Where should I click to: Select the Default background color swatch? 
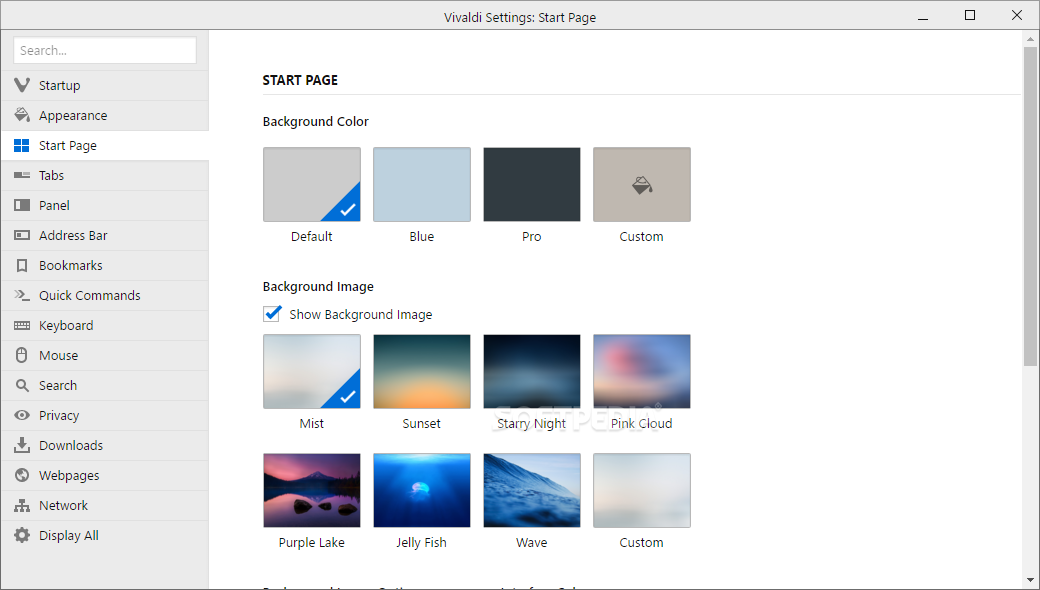coord(312,184)
